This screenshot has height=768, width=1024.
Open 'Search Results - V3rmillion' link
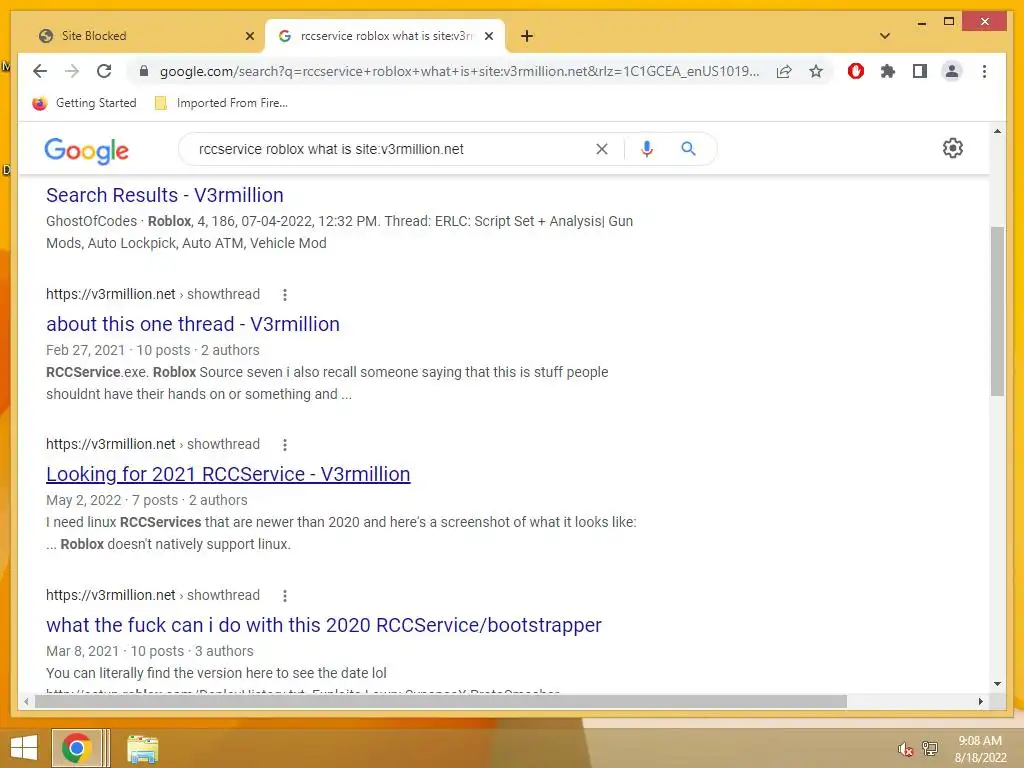tap(165, 195)
